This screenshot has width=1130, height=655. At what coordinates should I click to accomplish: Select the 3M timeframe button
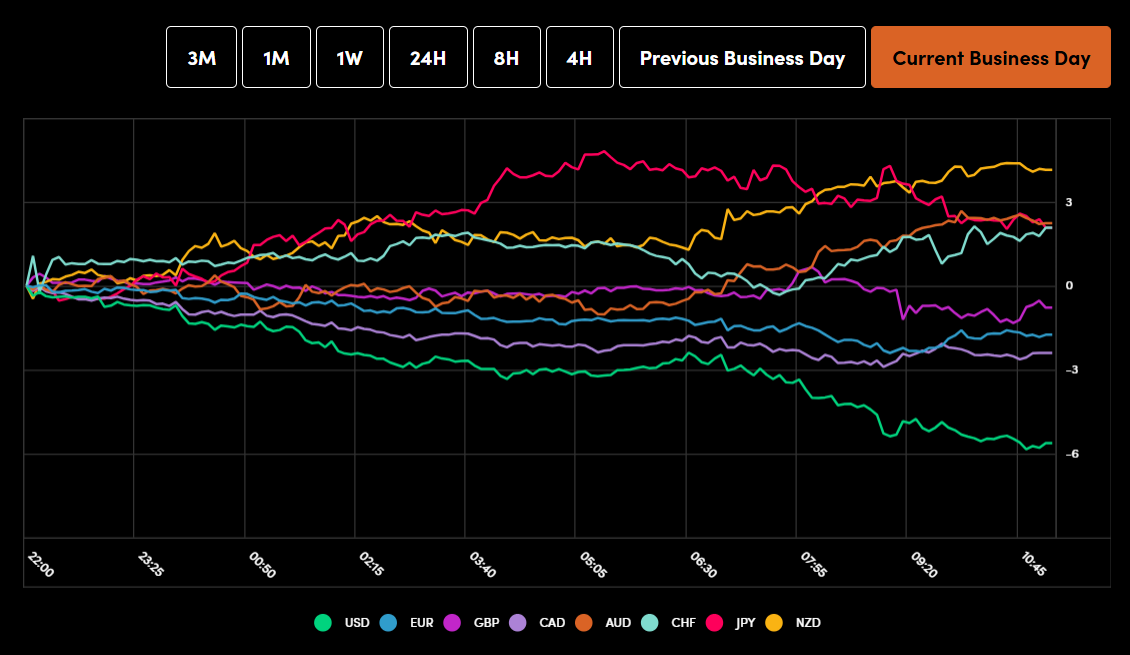click(201, 57)
